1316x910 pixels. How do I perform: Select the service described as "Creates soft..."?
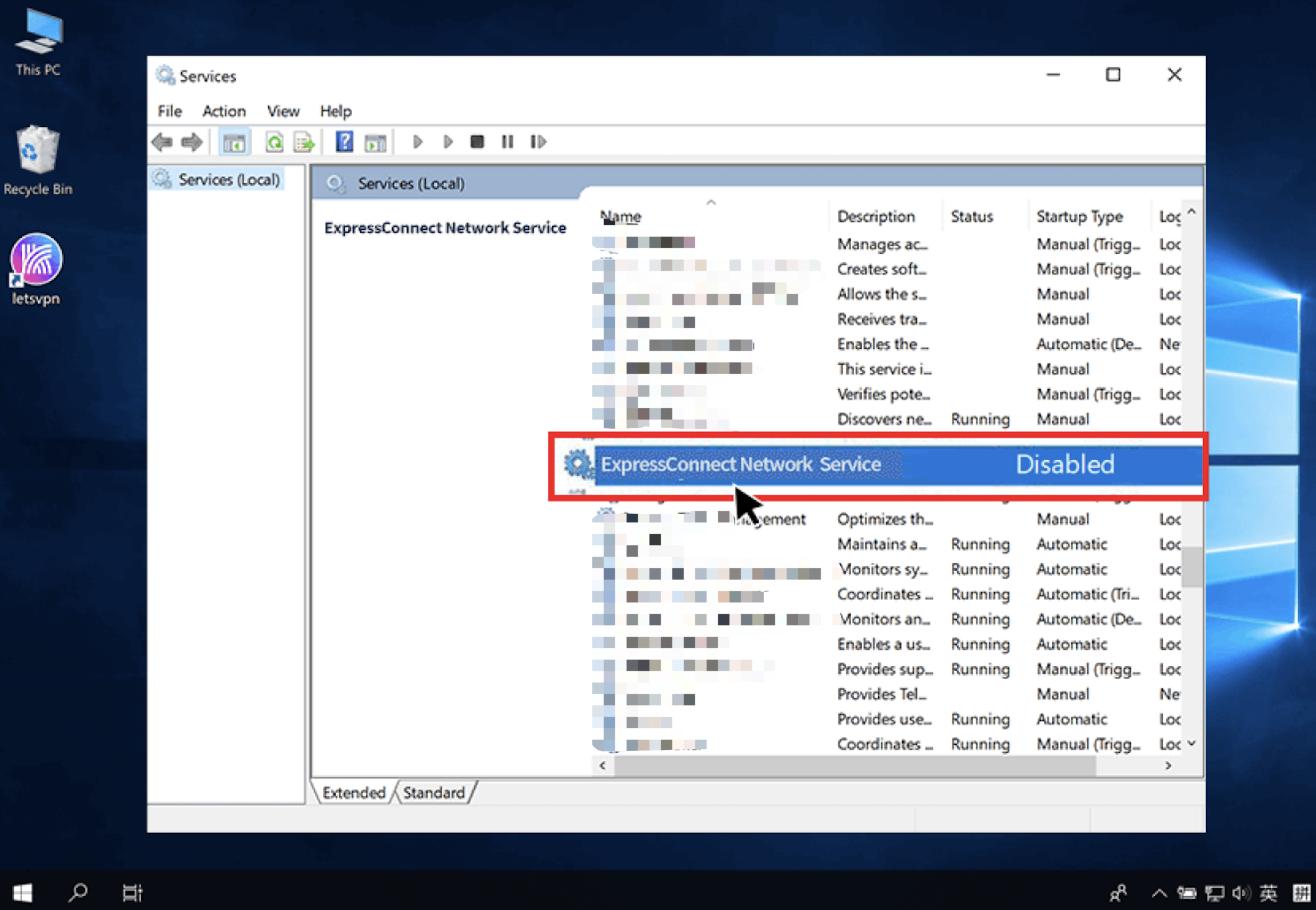tap(886, 269)
